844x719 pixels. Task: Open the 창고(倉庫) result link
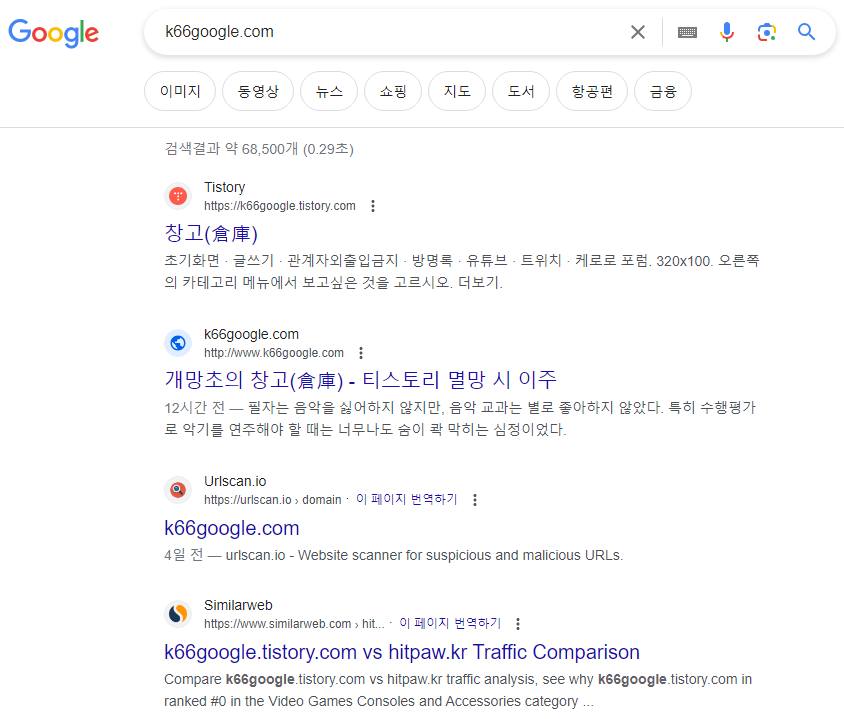[x=211, y=233]
